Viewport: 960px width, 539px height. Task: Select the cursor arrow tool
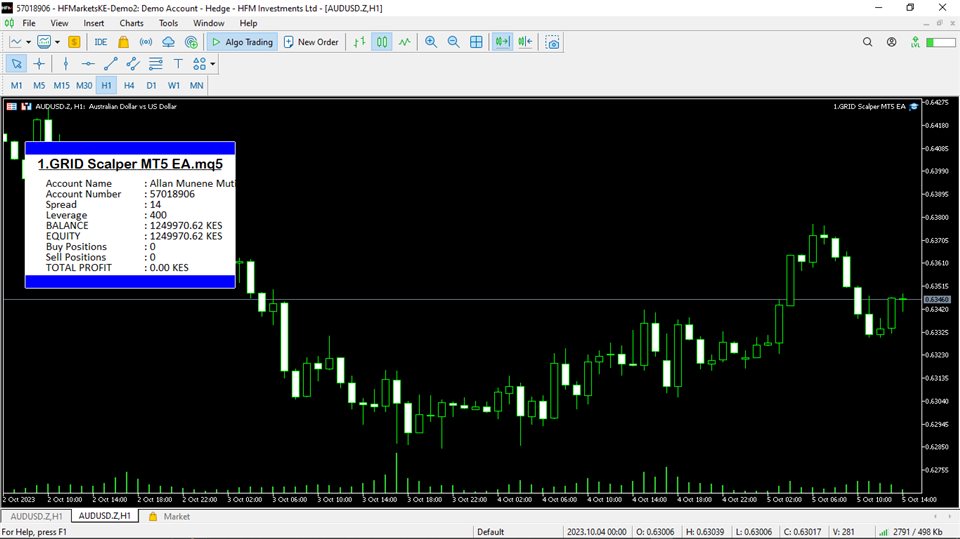click(17, 64)
